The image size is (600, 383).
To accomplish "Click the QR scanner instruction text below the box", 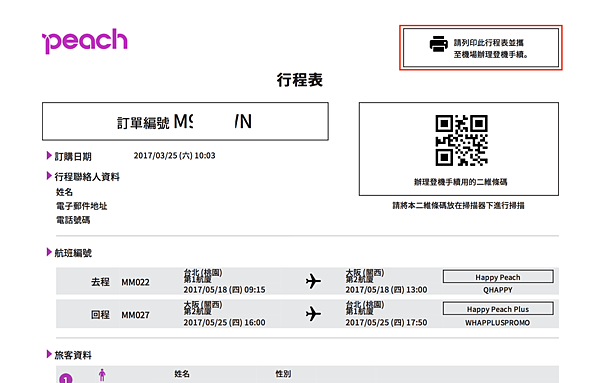I will 458,205.
